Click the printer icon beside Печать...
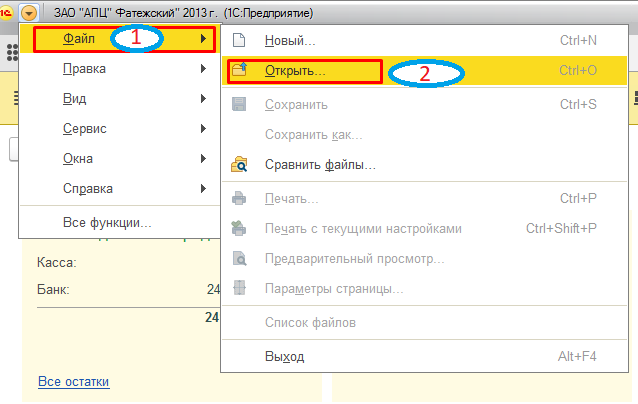Viewport: 638px width, 404px height. tap(239, 199)
